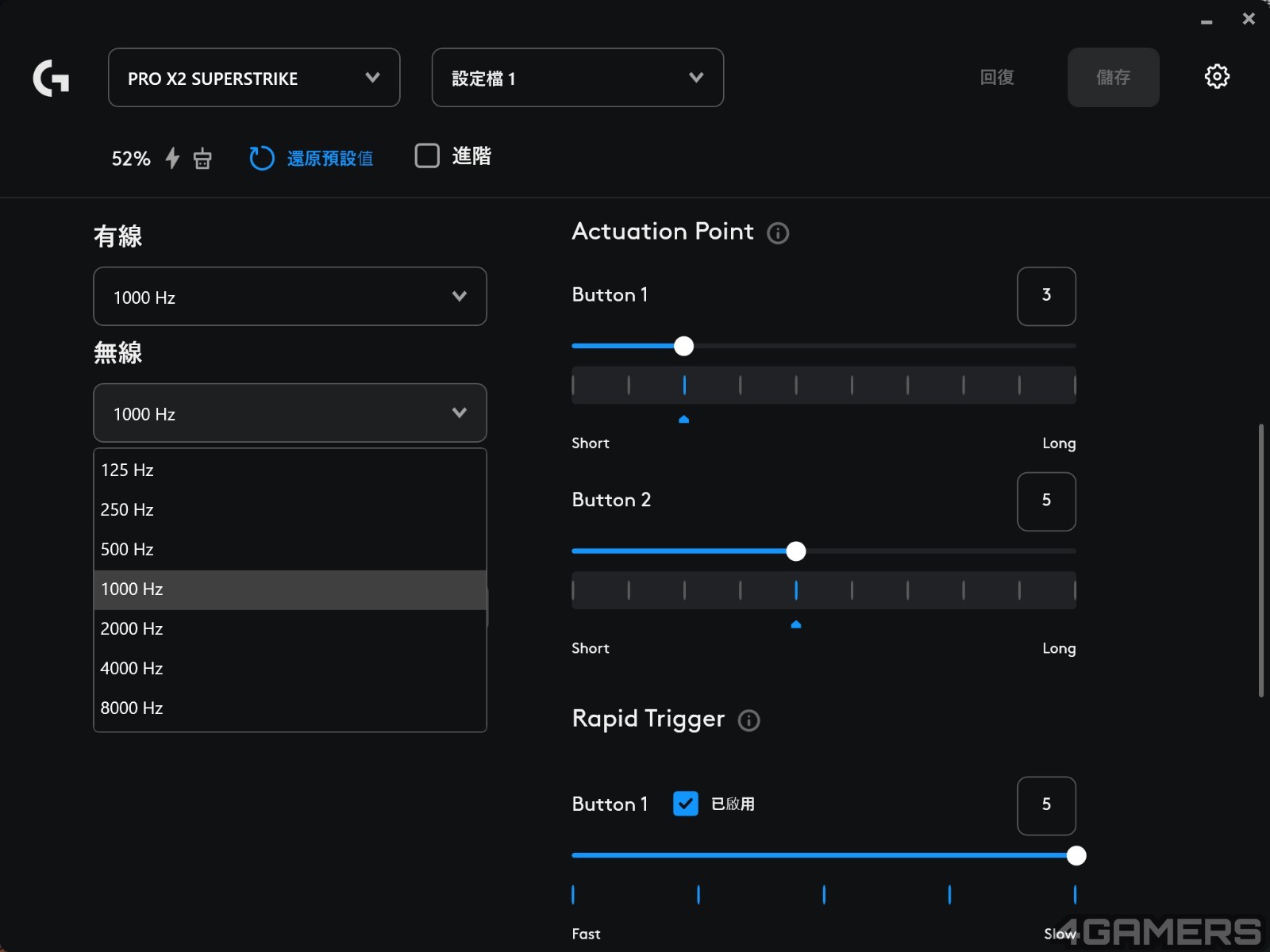1270x952 pixels.
Task: Expand the 設定檔 1 profile dropdown
Action: [577, 78]
